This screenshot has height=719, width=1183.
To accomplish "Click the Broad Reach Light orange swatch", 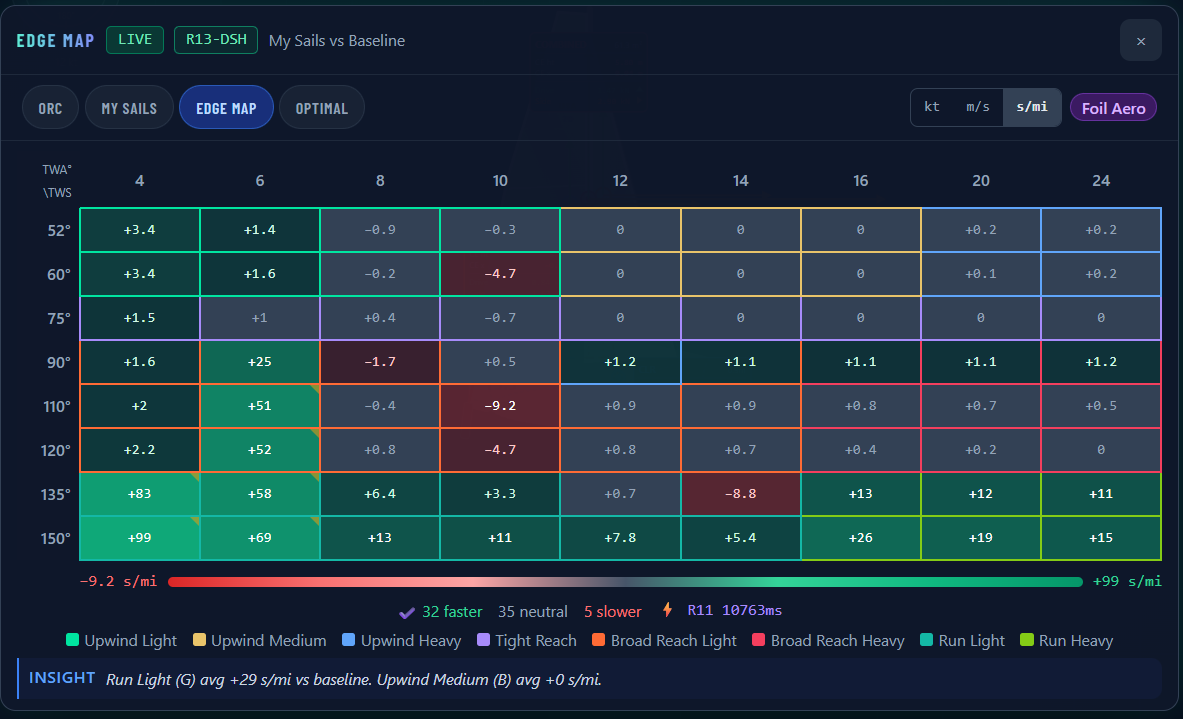I will point(598,640).
